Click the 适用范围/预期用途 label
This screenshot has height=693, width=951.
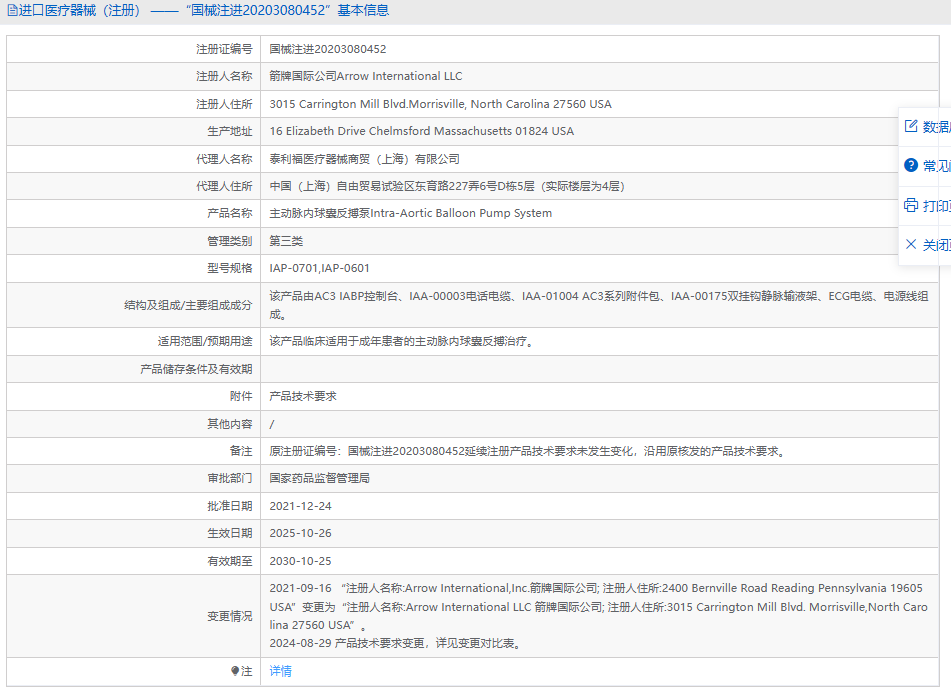tap(205, 341)
